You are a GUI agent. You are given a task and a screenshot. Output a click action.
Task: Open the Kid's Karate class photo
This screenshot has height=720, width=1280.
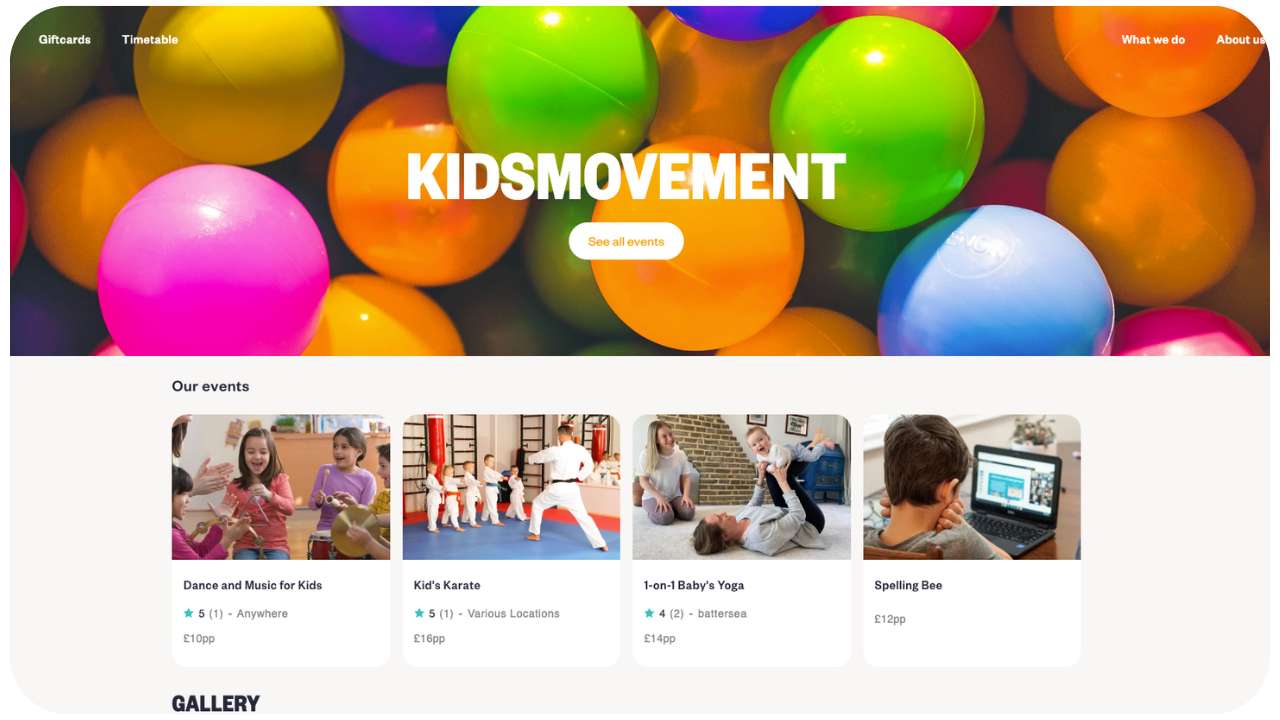511,487
